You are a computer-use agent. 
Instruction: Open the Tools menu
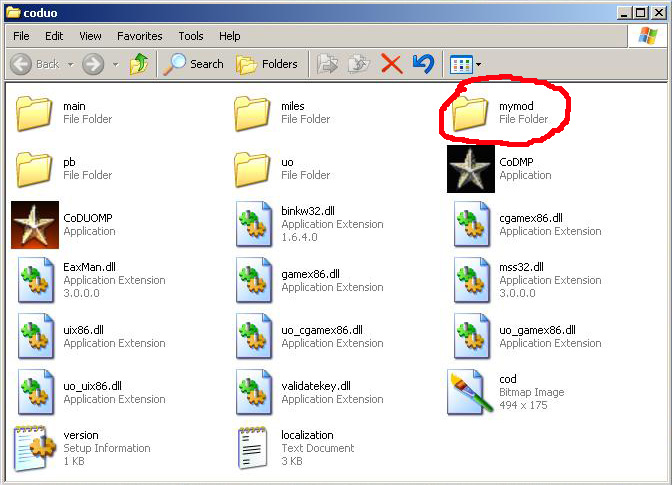tap(190, 36)
